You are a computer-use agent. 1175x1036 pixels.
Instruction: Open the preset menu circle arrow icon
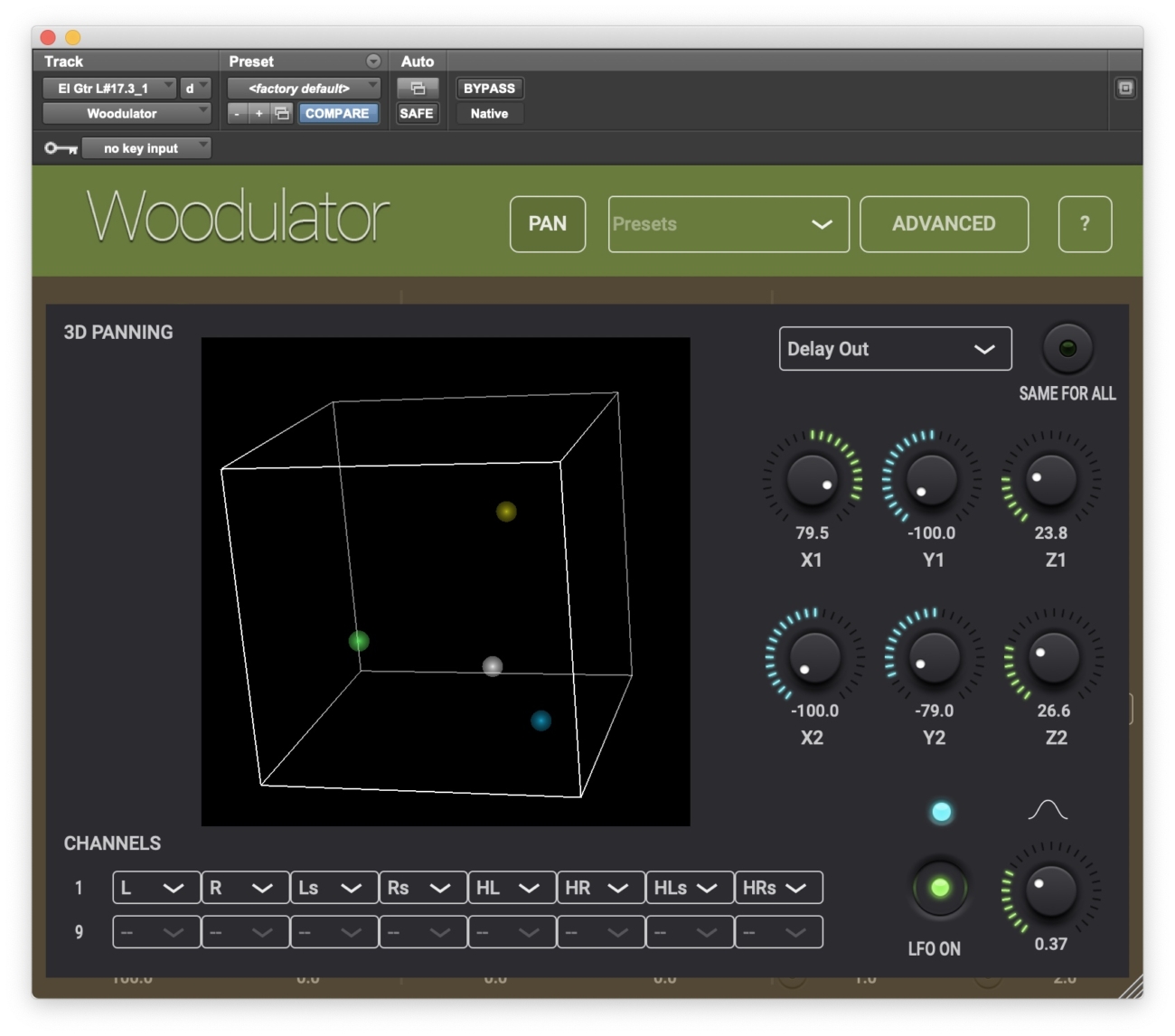tap(373, 61)
